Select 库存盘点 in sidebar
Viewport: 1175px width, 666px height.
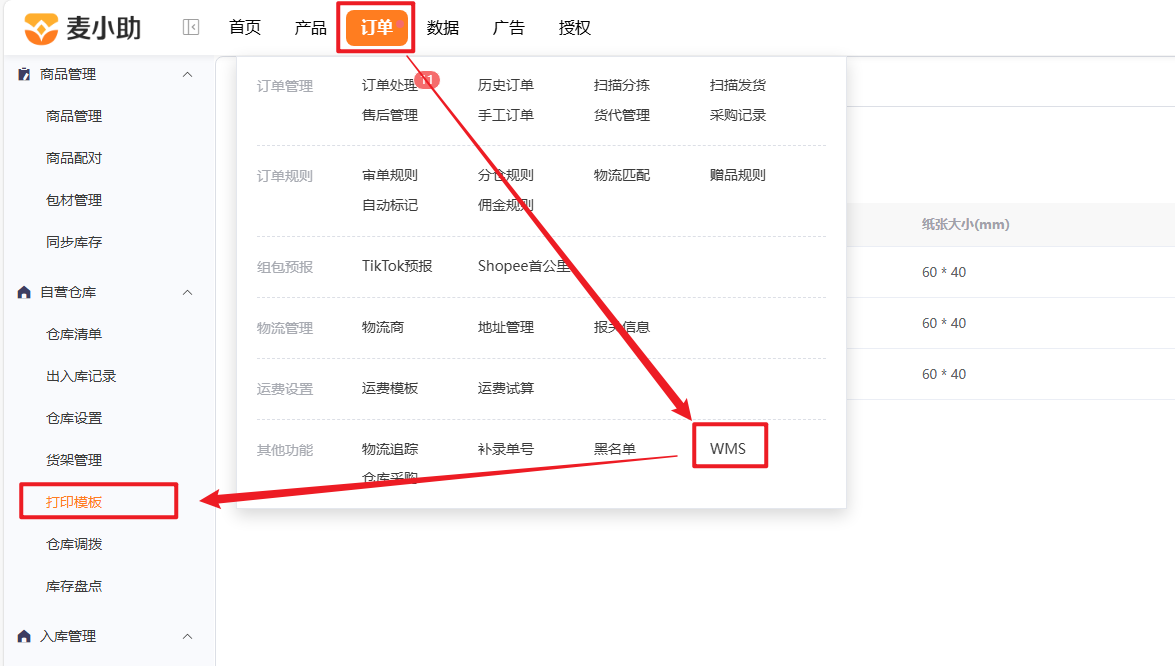[x=73, y=586]
